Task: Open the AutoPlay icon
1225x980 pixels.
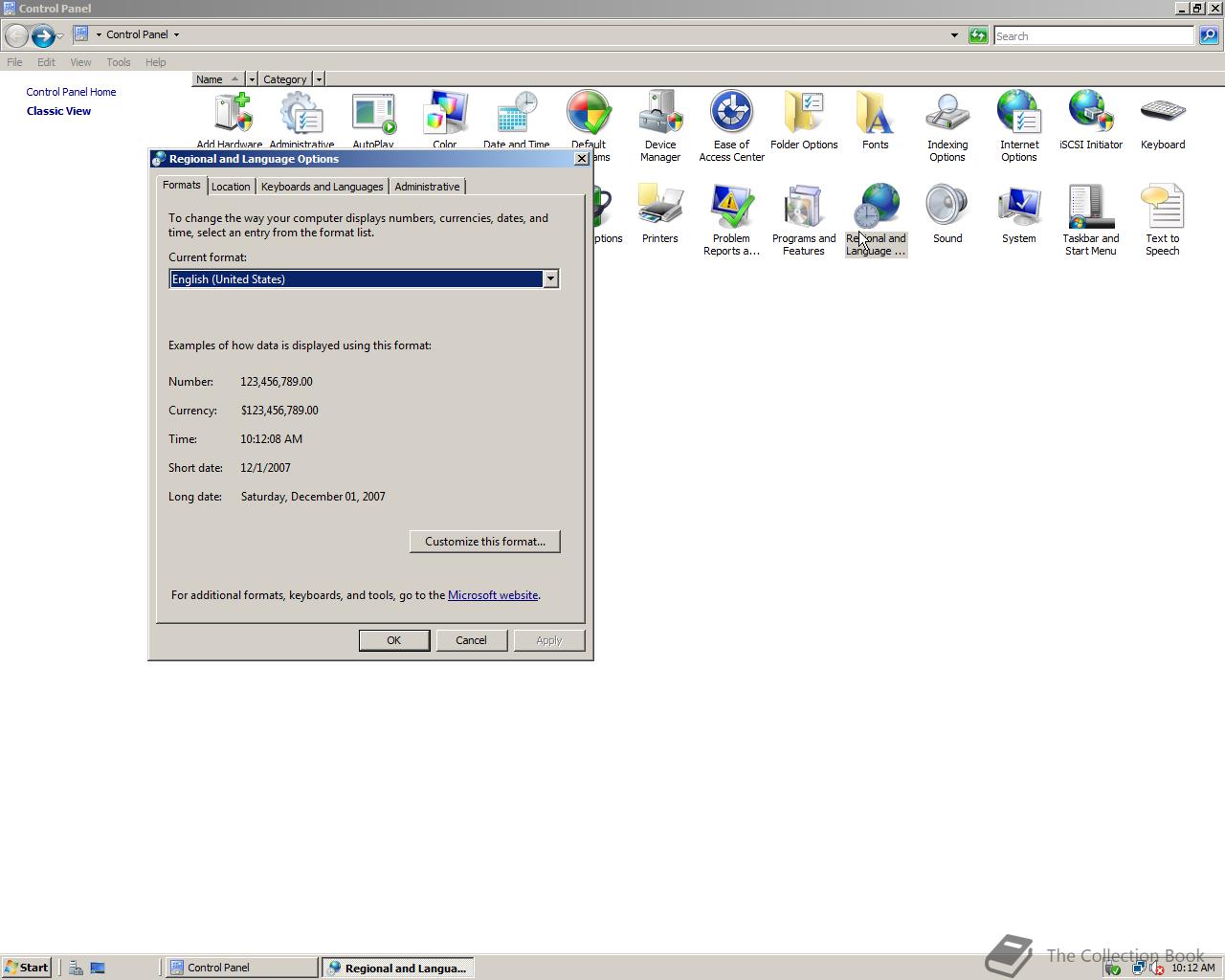Action: pyautogui.click(x=373, y=119)
